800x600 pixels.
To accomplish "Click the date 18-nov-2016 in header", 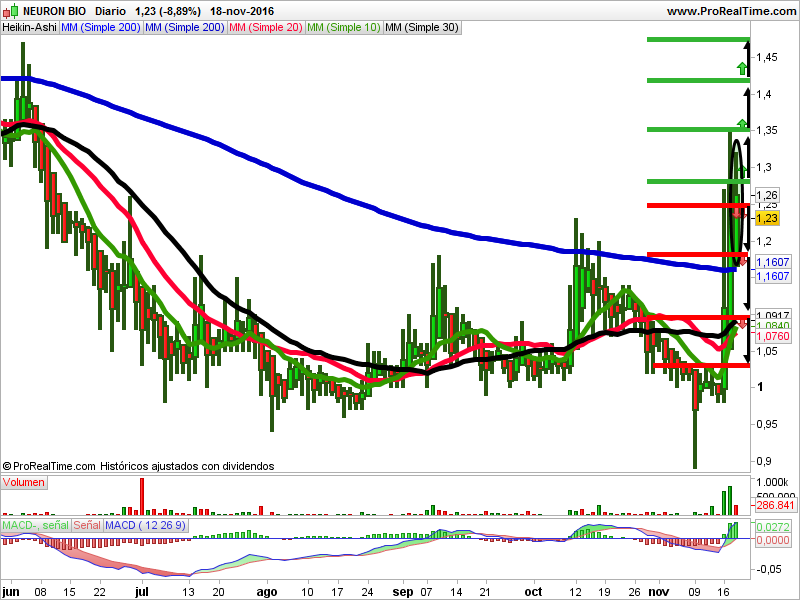I will pos(242,11).
